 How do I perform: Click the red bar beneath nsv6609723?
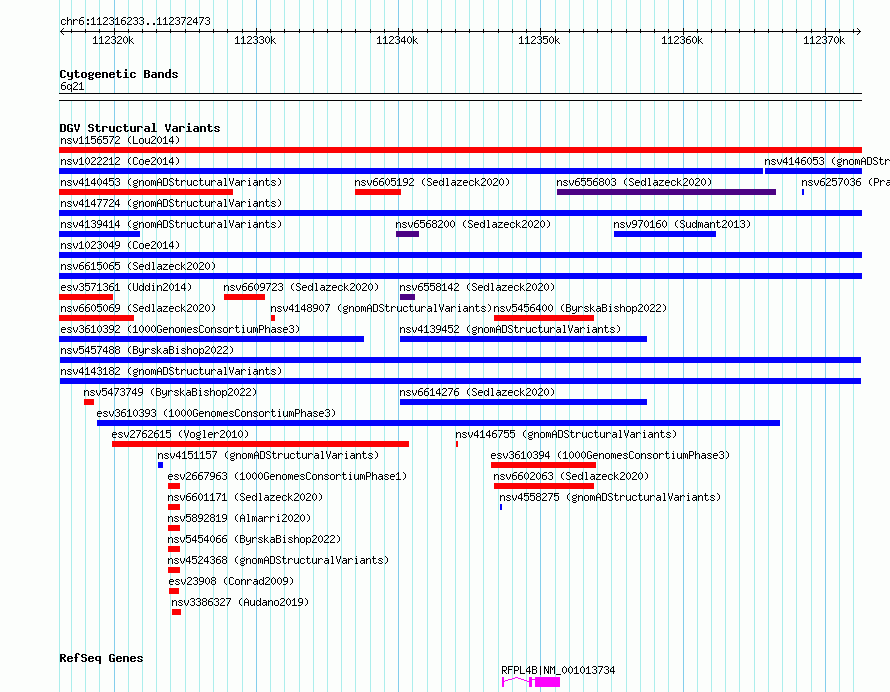coord(245,297)
